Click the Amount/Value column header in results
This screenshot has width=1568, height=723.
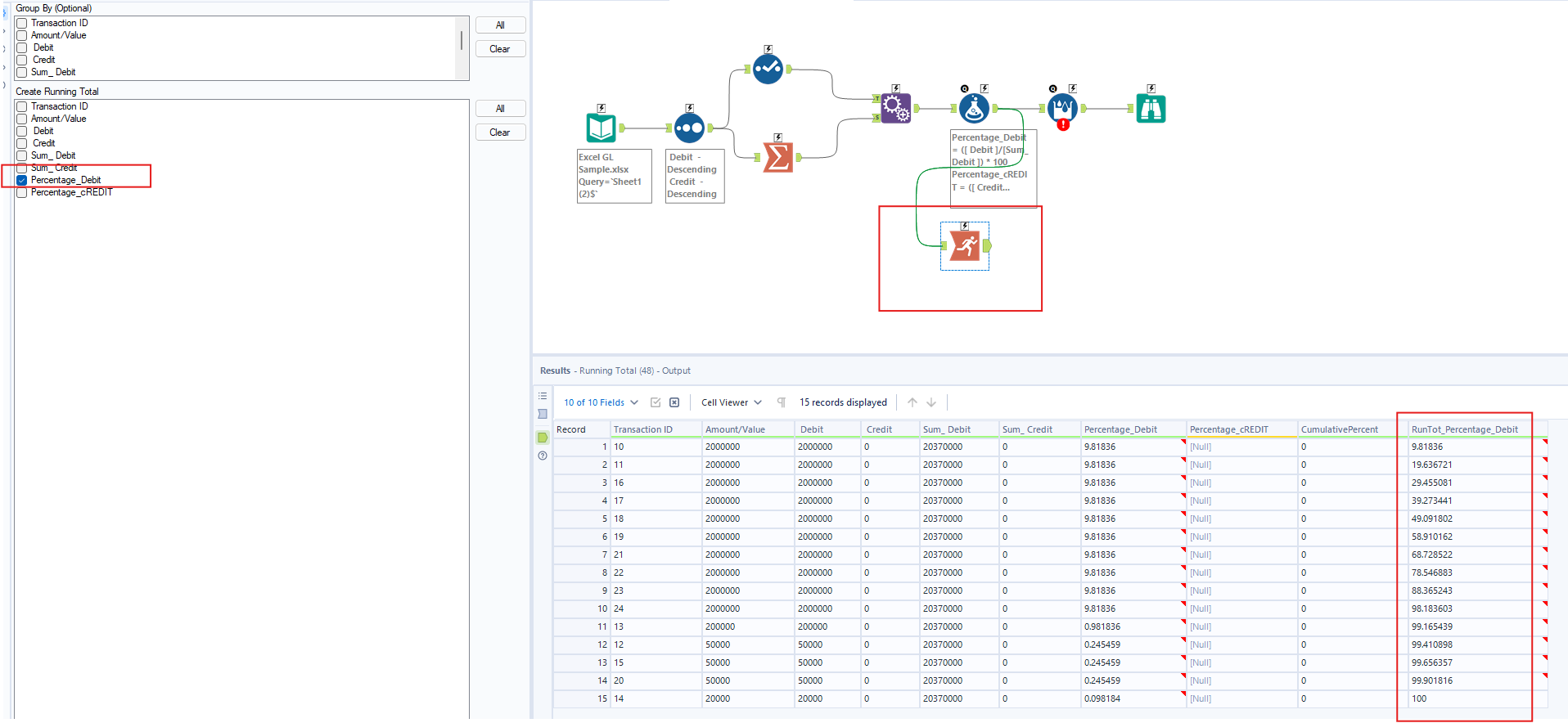[748, 429]
